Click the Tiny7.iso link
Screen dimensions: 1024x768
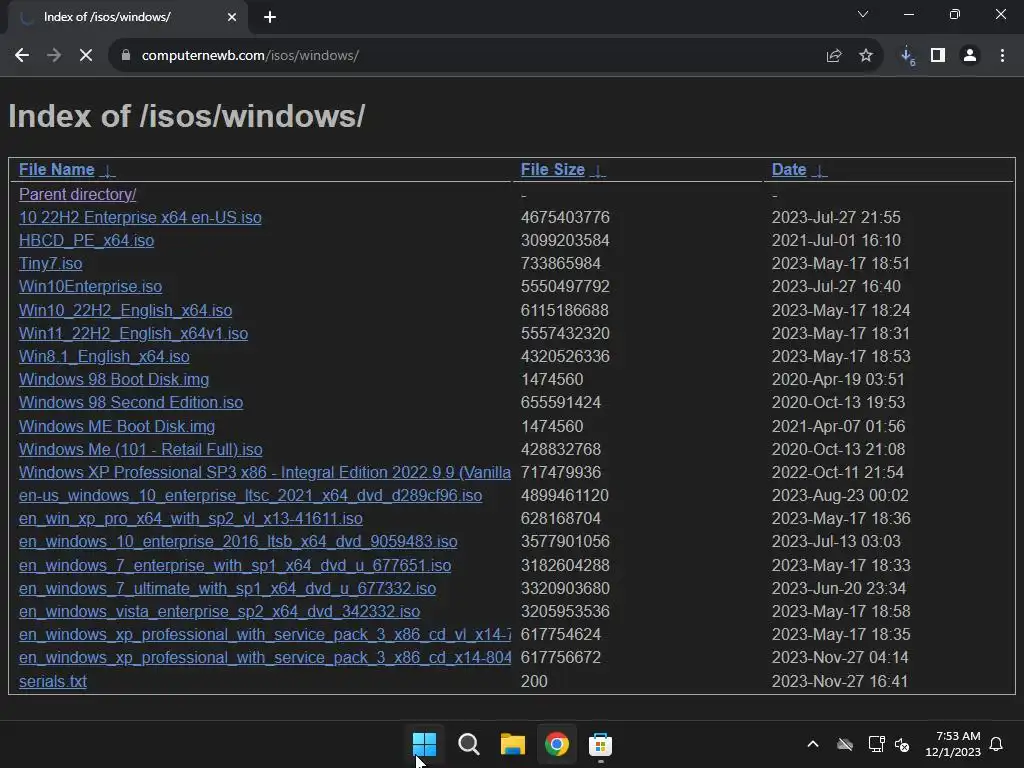point(50,264)
